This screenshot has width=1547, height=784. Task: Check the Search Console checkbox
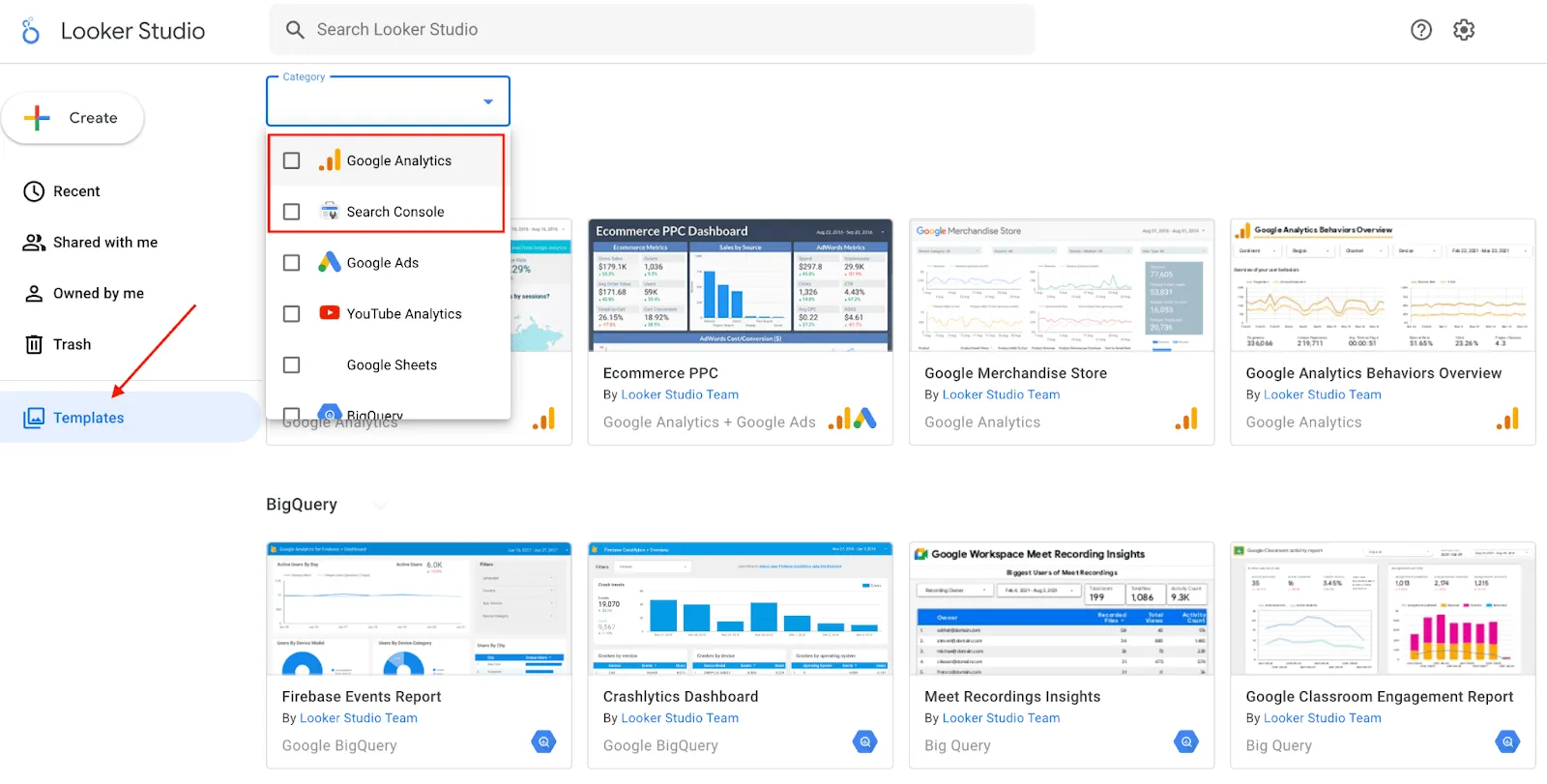291,212
